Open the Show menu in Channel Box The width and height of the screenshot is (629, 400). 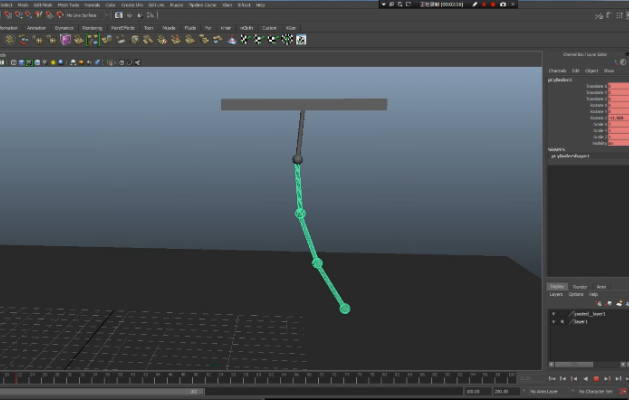click(x=609, y=71)
